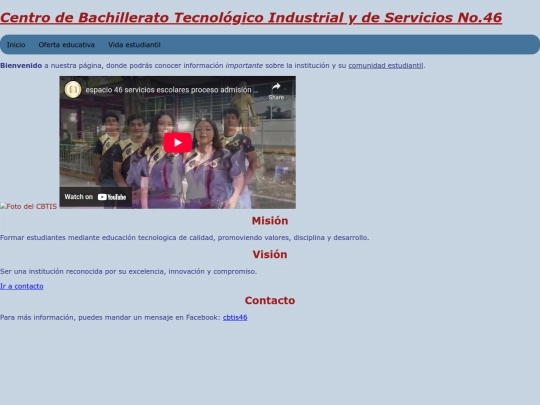
Task: Click the Misión heading
Action: tap(270, 221)
